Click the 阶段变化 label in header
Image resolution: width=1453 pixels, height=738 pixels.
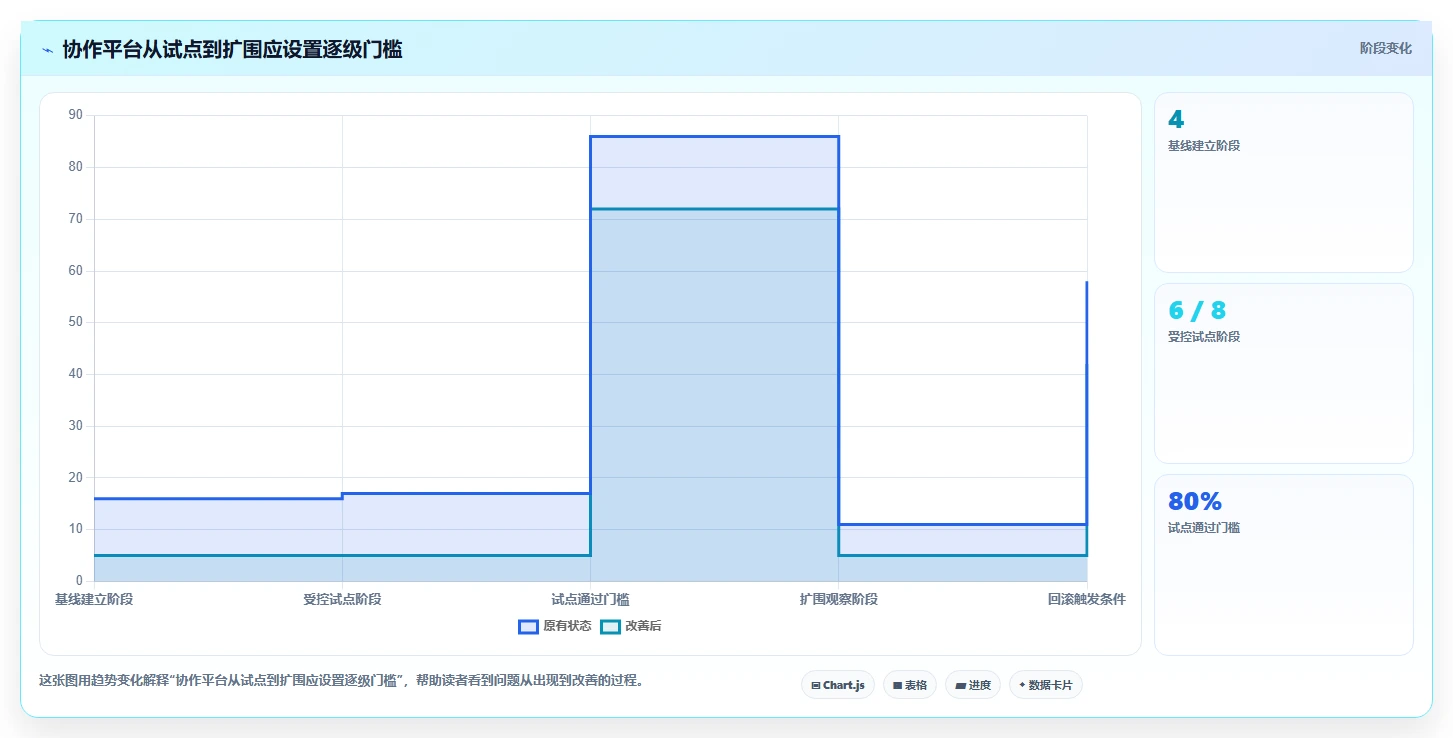(x=1385, y=48)
